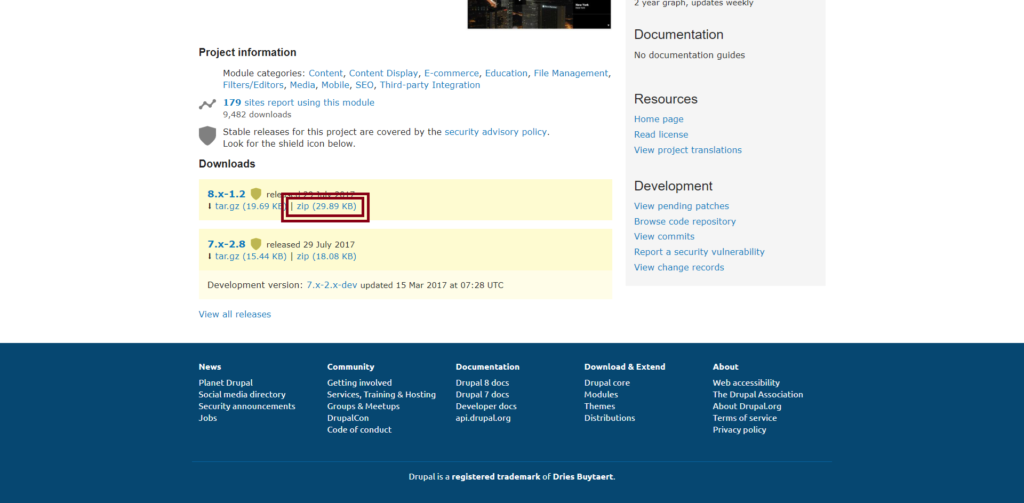
Task: Open the Modules footer link
Action: [601, 395]
